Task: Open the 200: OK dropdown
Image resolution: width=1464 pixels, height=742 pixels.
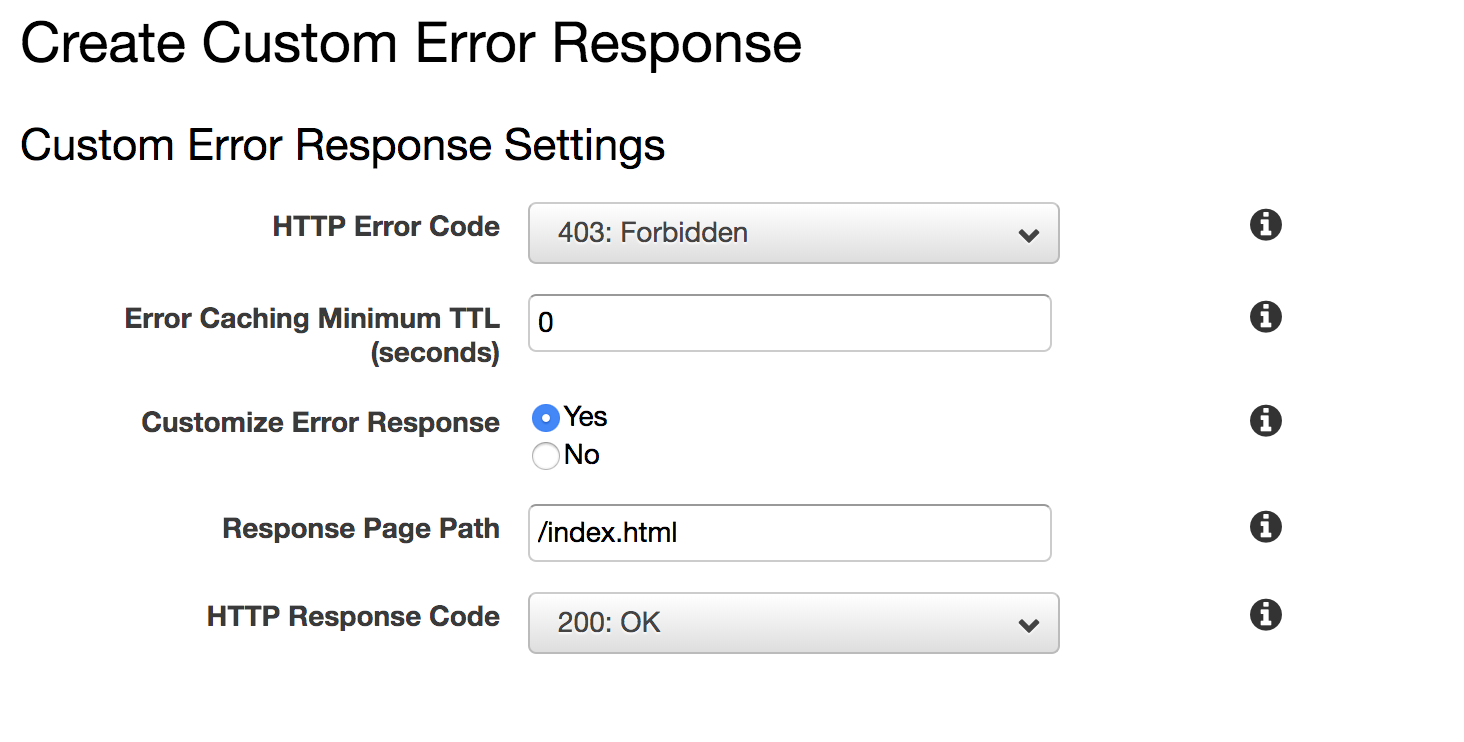Action: [x=793, y=623]
